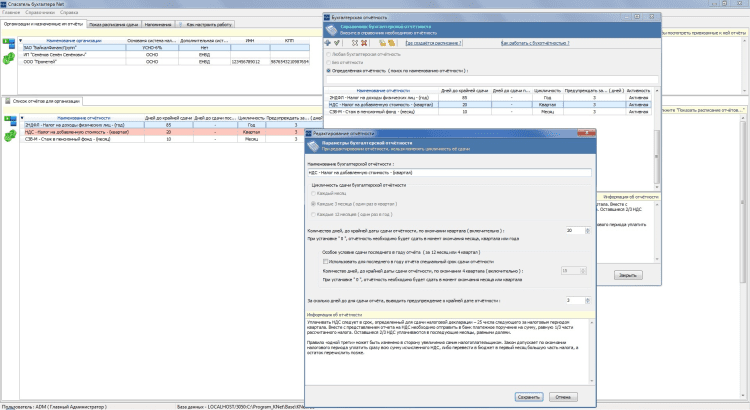Click the app icon in 'Бухгалтерская отчётность' title bar
The image size is (750, 410).
[327, 17]
